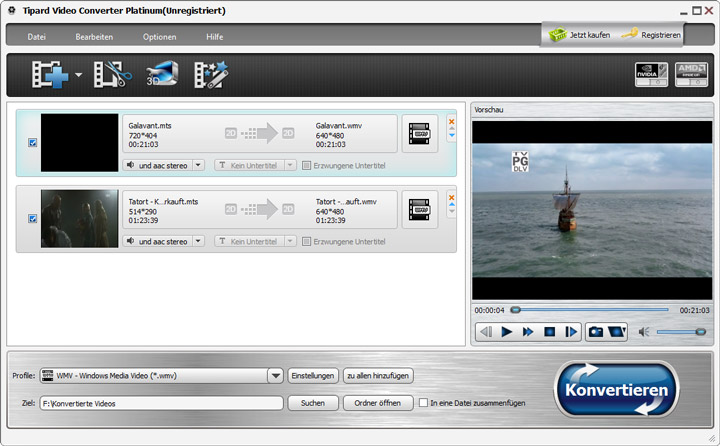Fast forward the preview
The width and height of the screenshot is (720, 446).
(x=528, y=331)
